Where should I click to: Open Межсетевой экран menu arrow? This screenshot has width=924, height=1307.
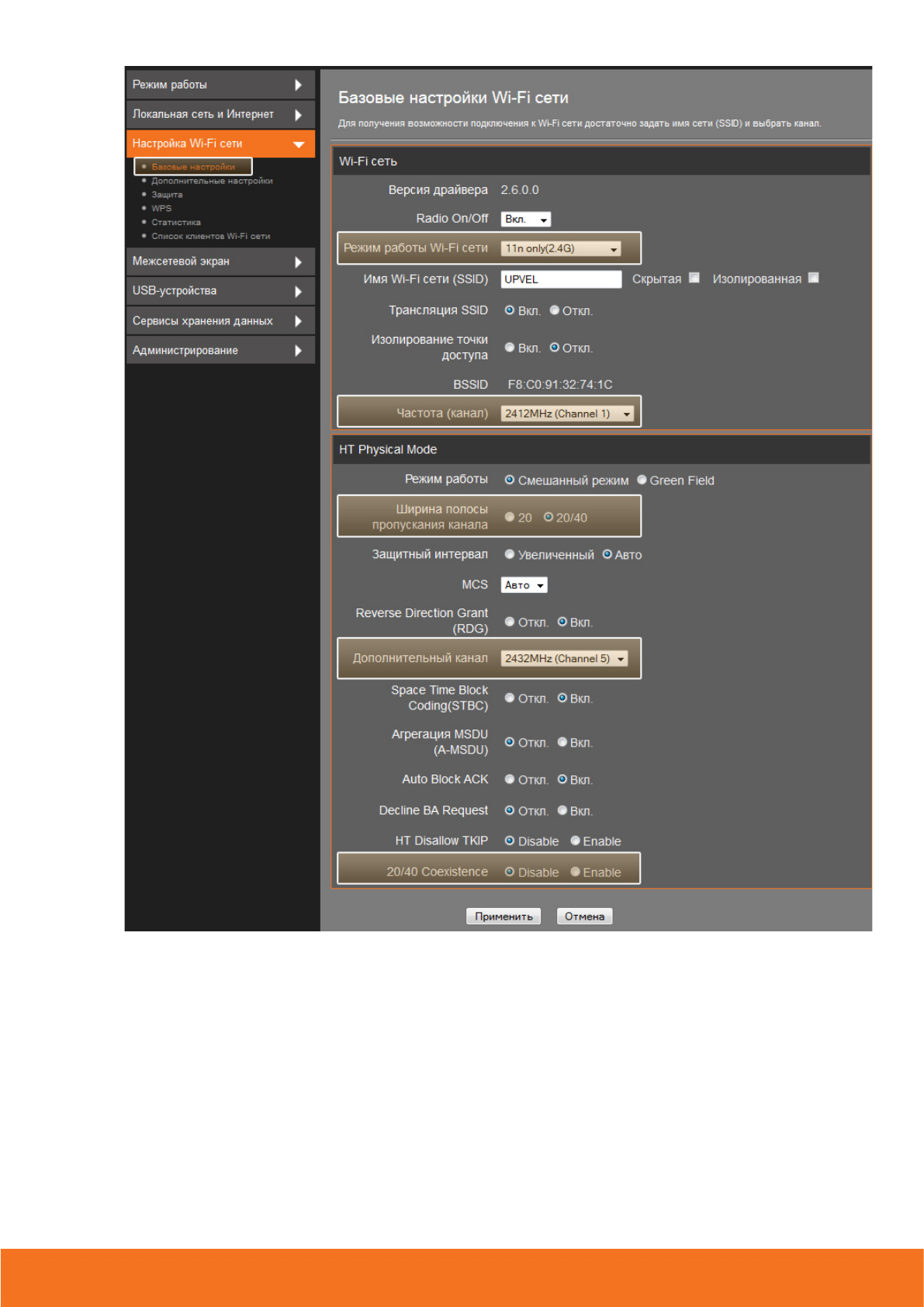point(298,262)
